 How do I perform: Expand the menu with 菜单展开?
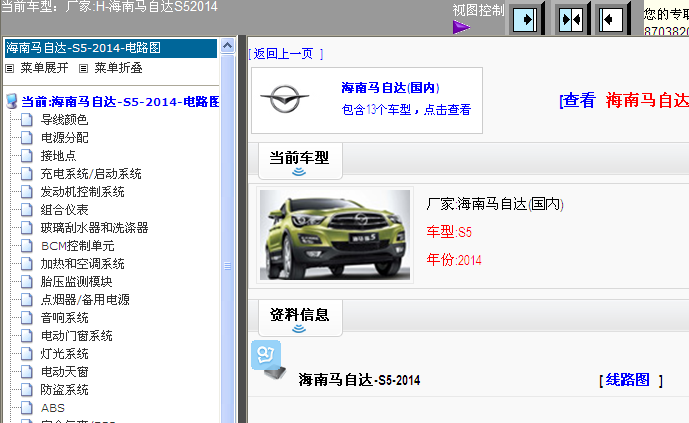pos(44,68)
